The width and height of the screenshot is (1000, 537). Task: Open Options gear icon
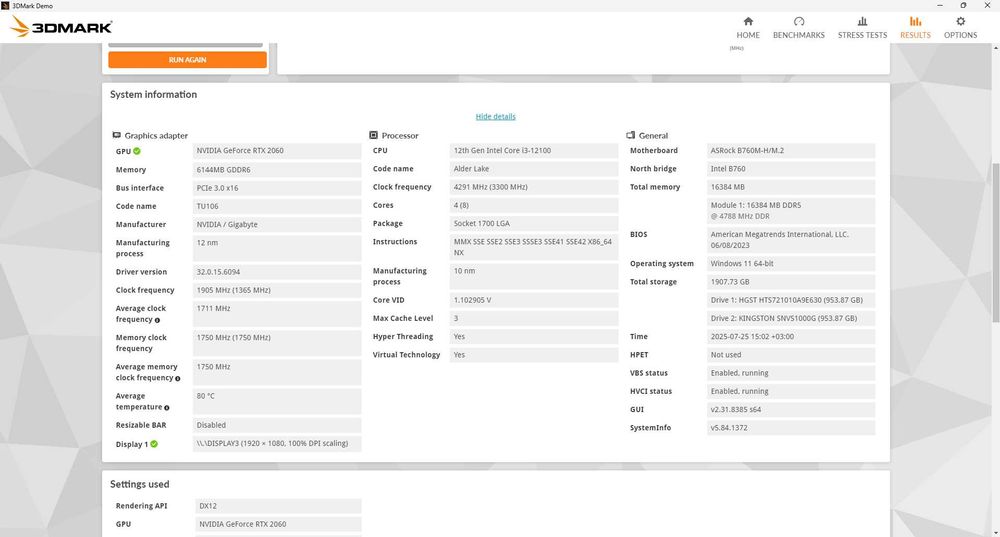click(x=960, y=22)
